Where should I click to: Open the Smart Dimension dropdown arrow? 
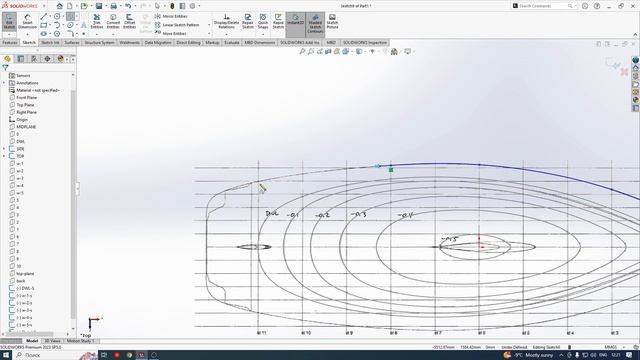pos(27,34)
